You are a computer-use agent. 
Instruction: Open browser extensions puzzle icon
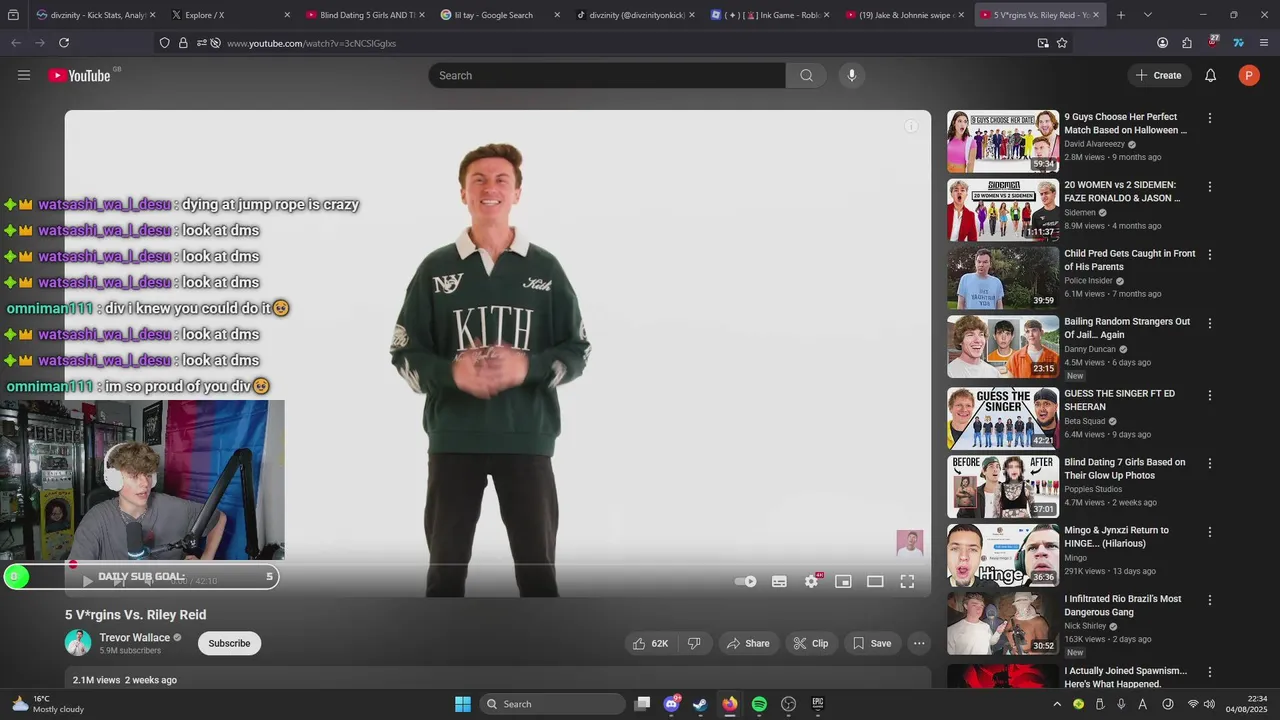(x=1187, y=43)
